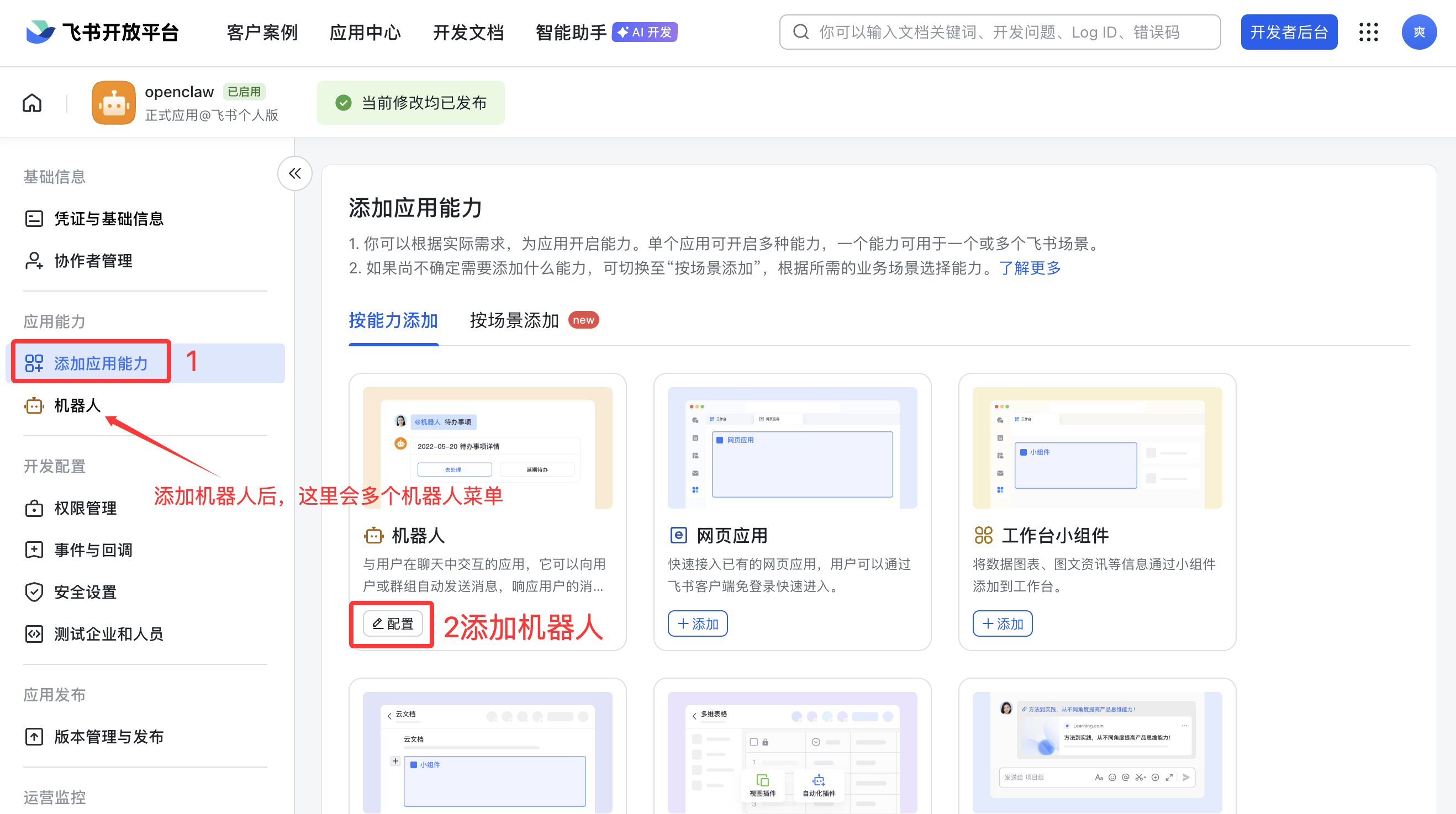The height and width of the screenshot is (814, 1456).
Task: Select 事件与回调 in sidebar
Action: click(x=93, y=549)
